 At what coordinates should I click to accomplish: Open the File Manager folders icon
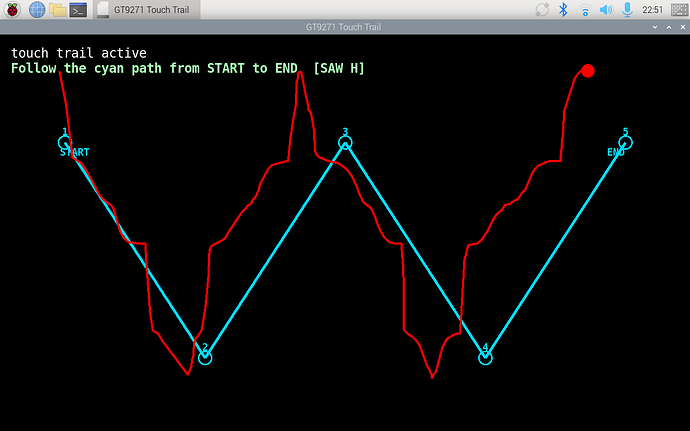[x=58, y=10]
